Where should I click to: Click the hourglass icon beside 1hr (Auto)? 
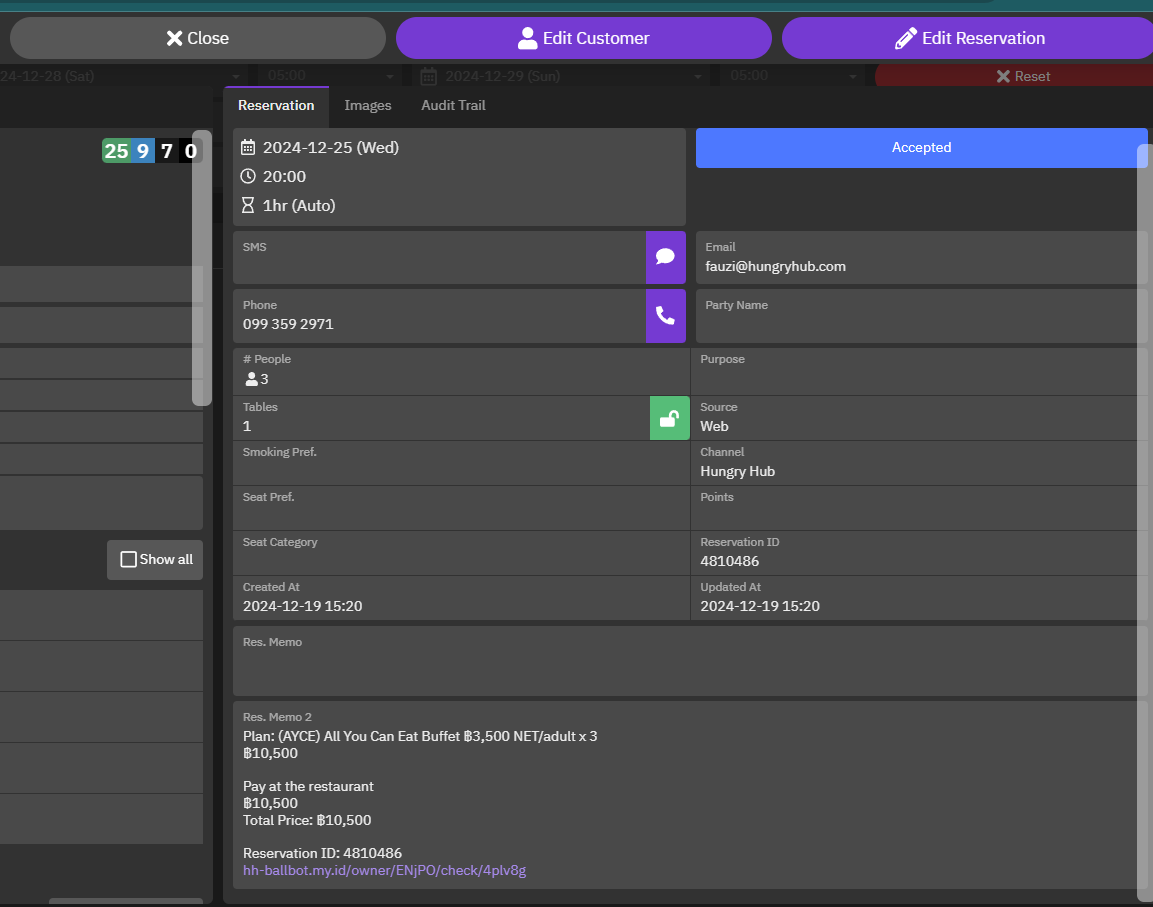coord(249,206)
